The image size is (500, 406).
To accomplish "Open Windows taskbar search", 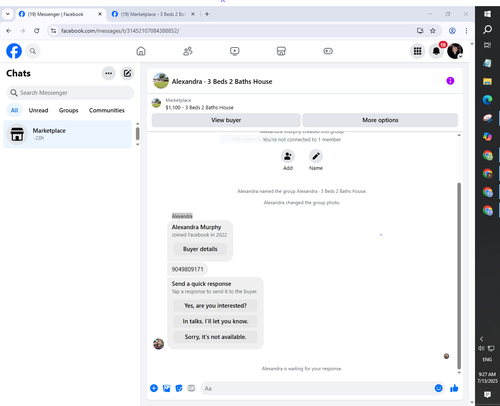I will (x=487, y=30).
